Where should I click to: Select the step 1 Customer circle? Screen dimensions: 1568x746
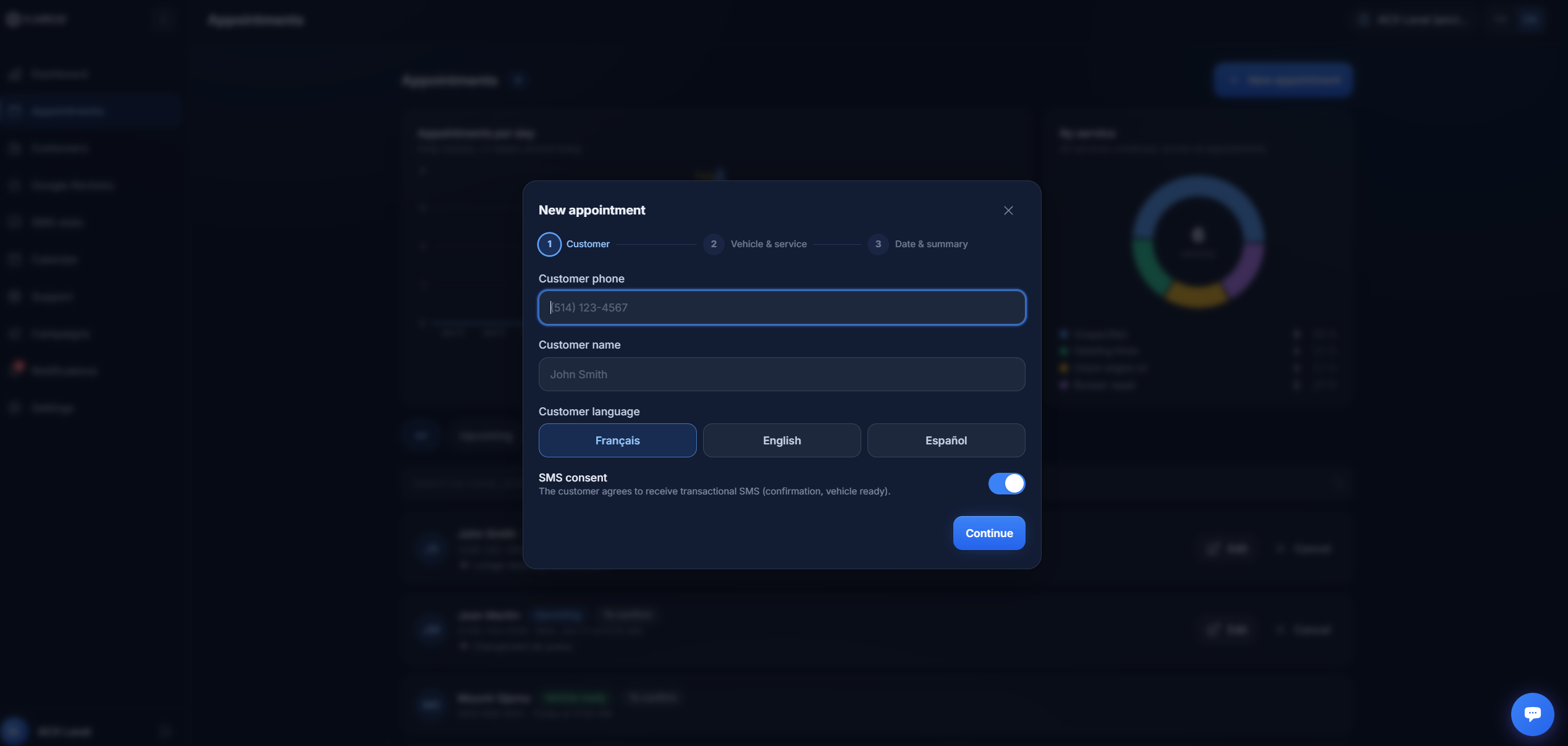549,244
